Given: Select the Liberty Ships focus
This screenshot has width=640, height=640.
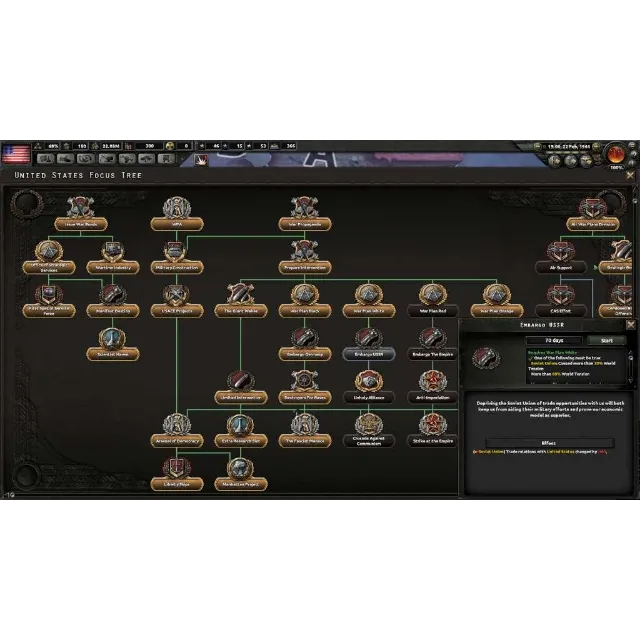Looking at the screenshot, I should [177, 476].
